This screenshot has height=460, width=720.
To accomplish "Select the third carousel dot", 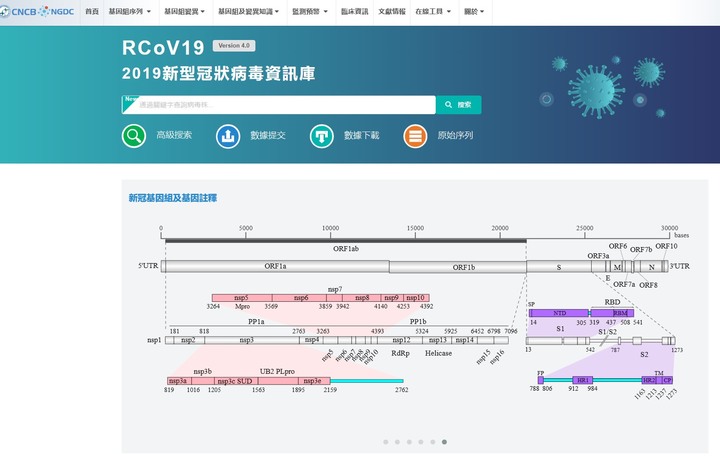I will (x=409, y=442).
